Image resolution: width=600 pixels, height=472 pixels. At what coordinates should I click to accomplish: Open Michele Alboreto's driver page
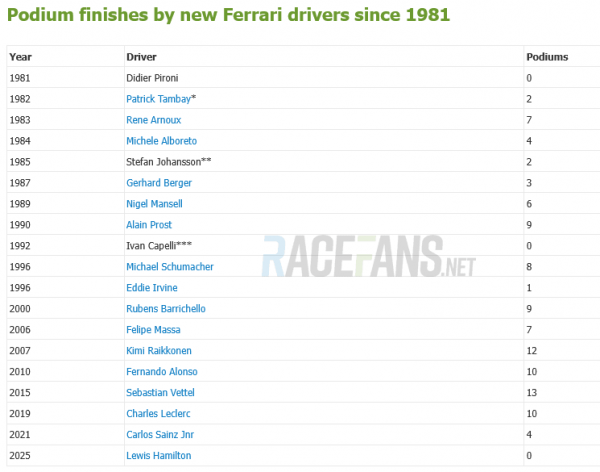coord(162,141)
